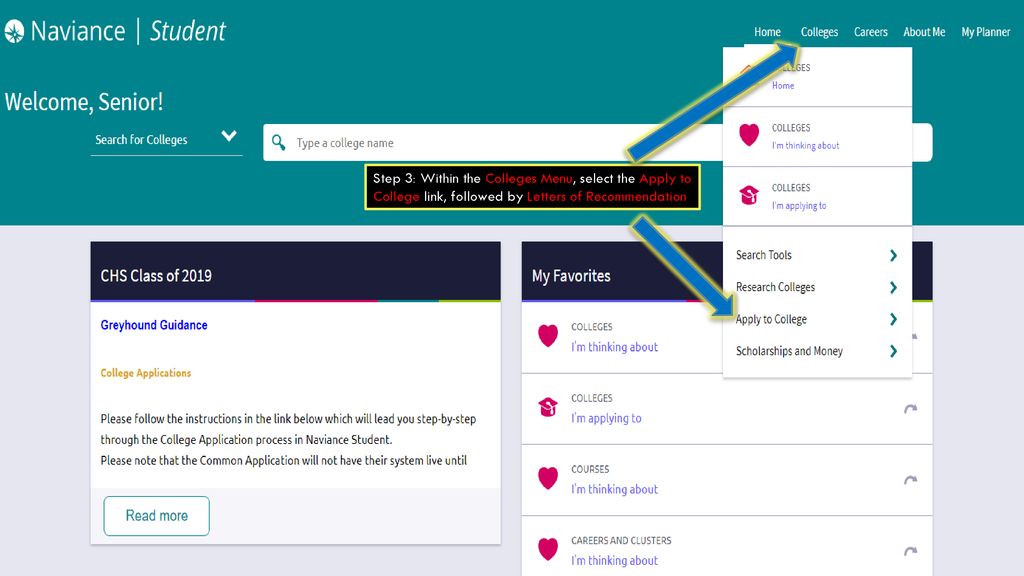Expand the Search Tools submenu

(817, 255)
